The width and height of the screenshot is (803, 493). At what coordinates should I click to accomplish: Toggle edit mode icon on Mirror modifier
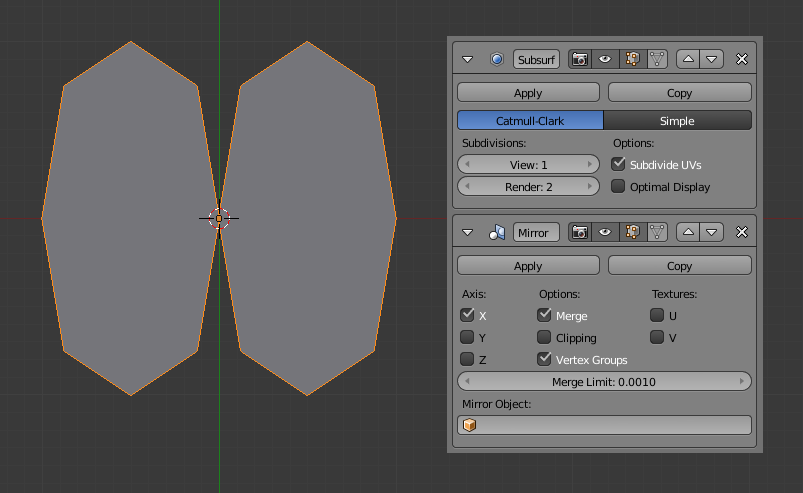631,233
